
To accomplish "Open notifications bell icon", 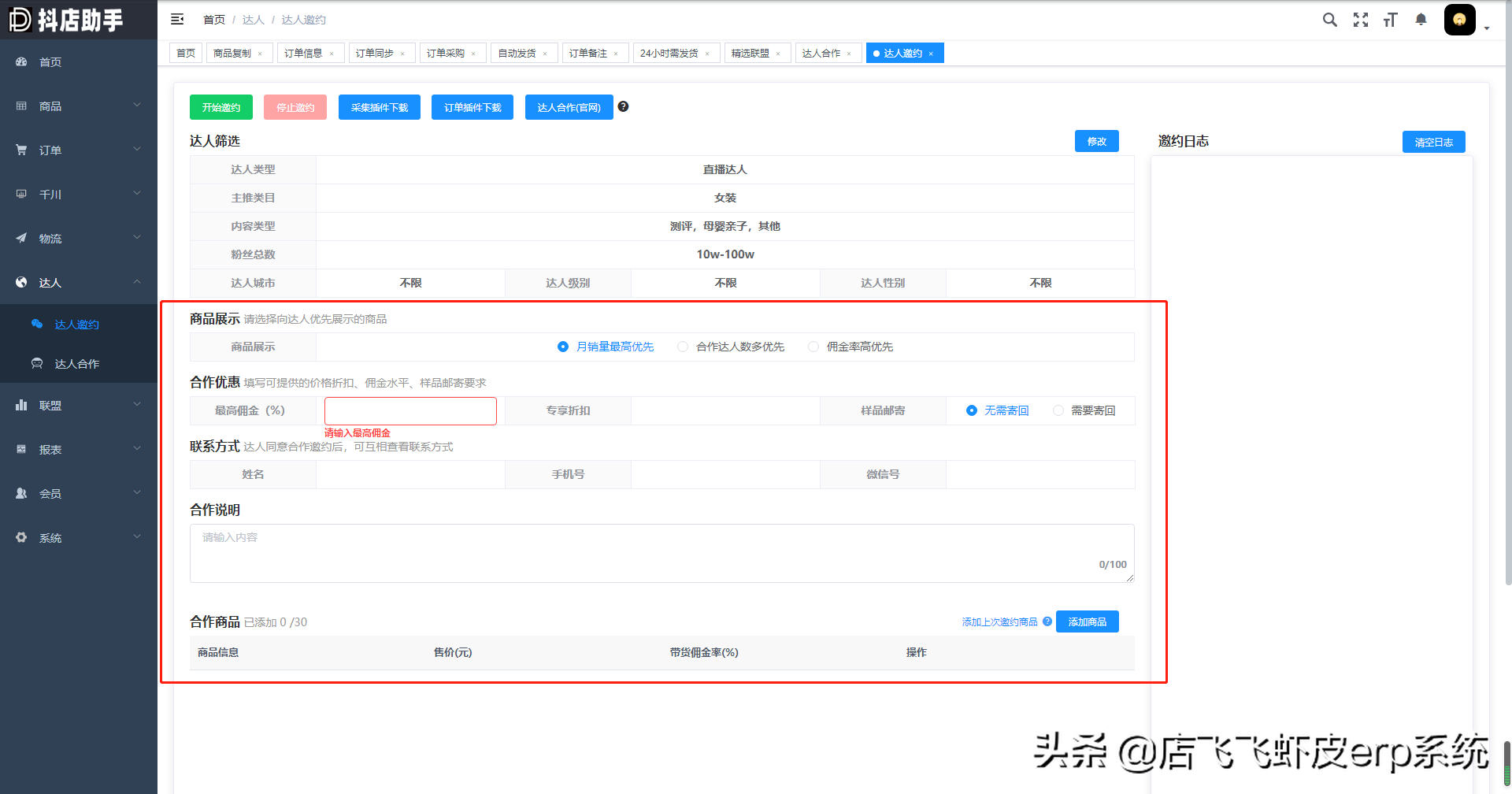I will [x=1421, y=20].
